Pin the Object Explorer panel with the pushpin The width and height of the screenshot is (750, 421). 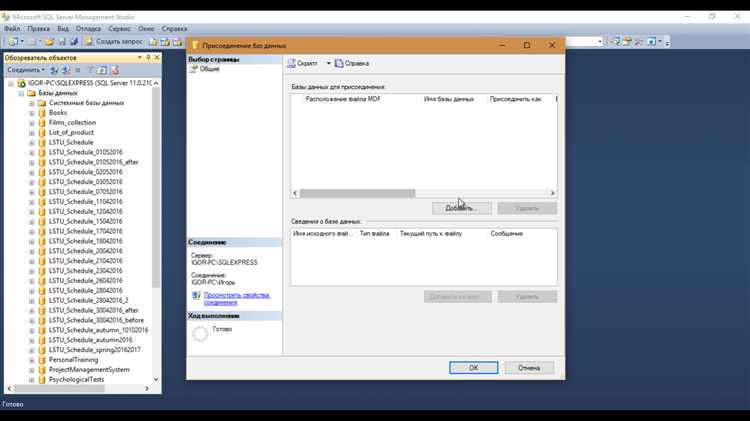(x=148, y=58)
